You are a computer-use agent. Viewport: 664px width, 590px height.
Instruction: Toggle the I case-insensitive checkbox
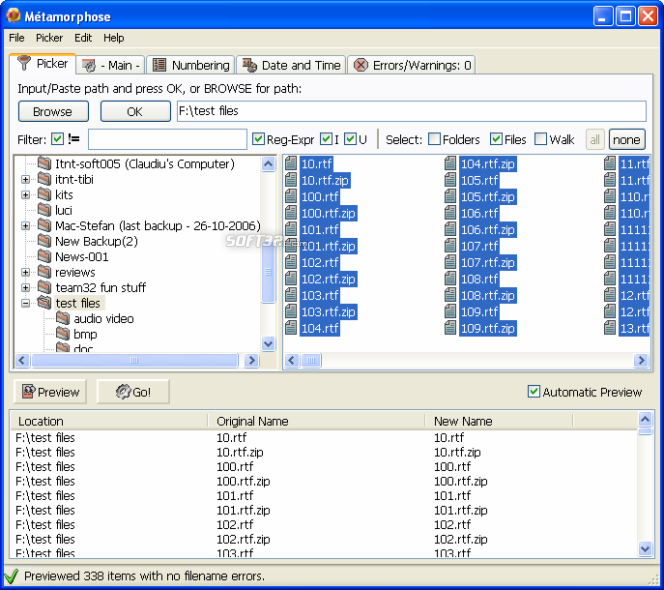click(x=326, y=139)
